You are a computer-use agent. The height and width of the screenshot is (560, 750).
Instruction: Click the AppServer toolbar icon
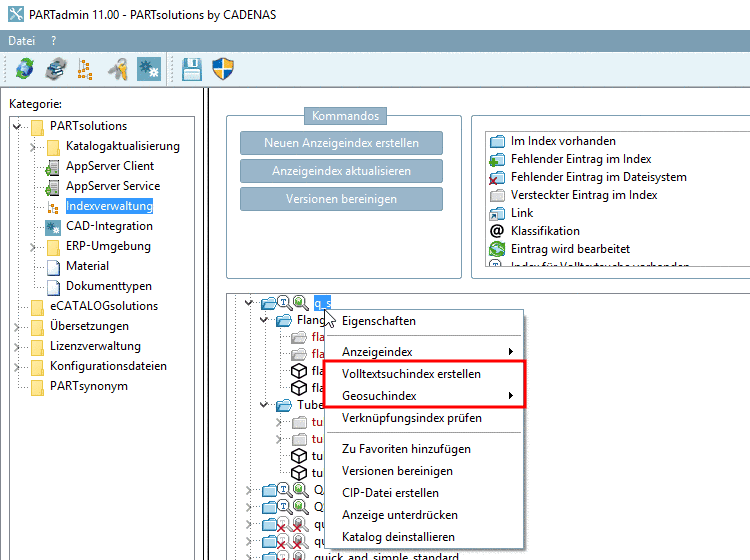point(56,69)
